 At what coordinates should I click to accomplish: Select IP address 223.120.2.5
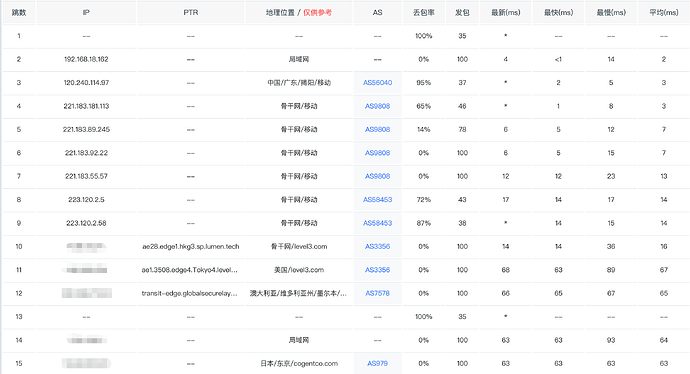pos(86,200)
